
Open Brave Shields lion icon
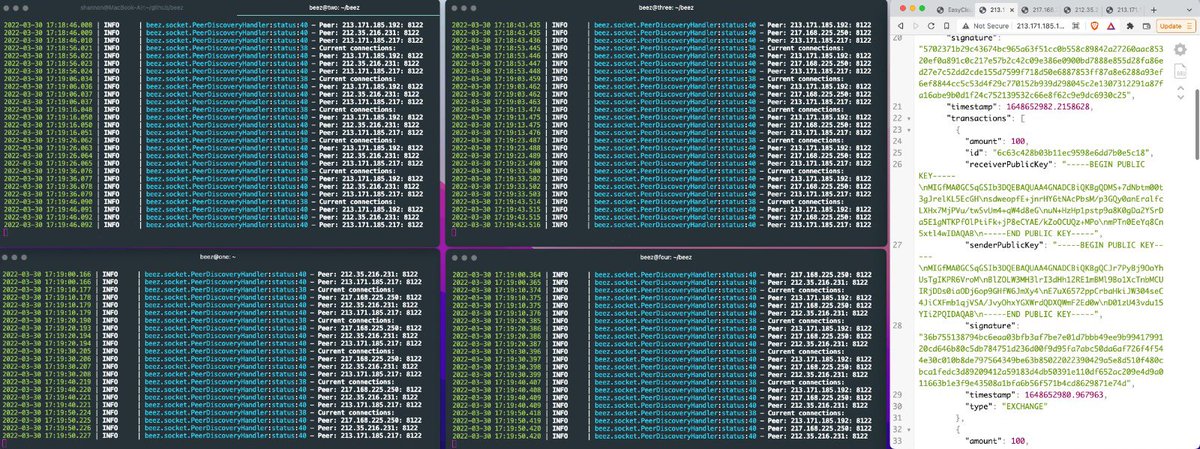(x=1095, y=26)
